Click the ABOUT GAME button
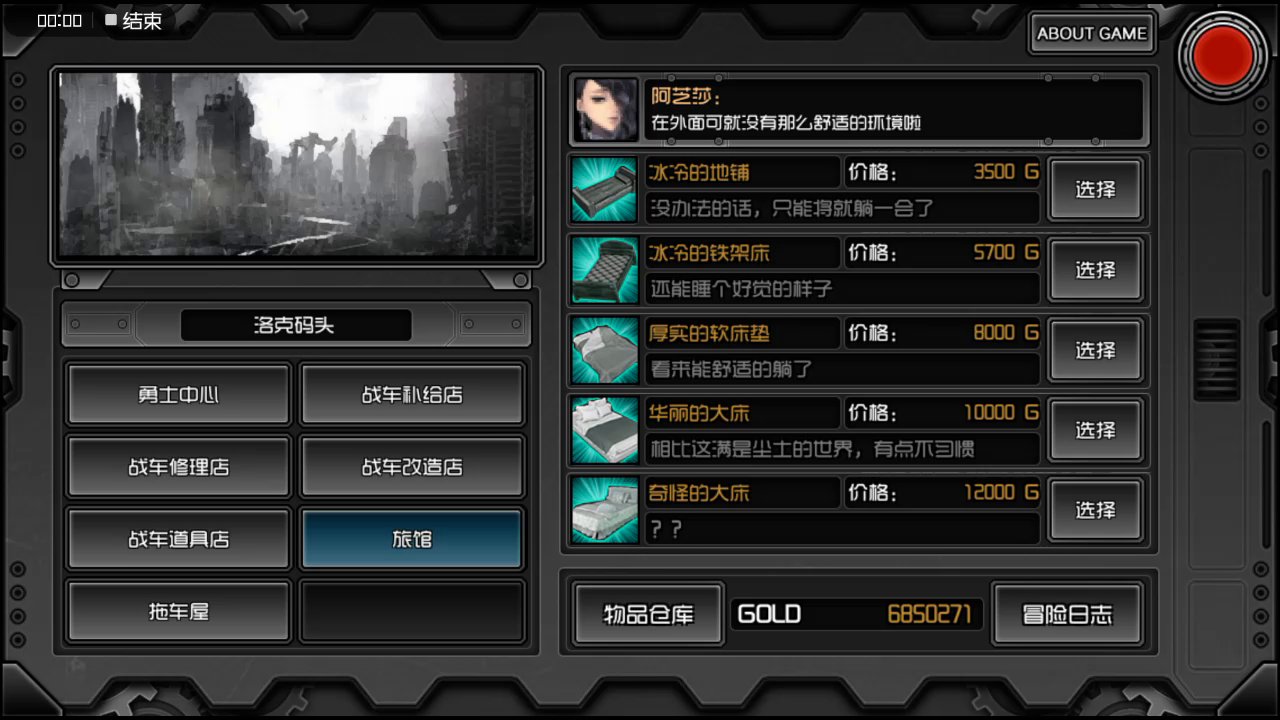 pyautogui.click(x=1092, y=33)
